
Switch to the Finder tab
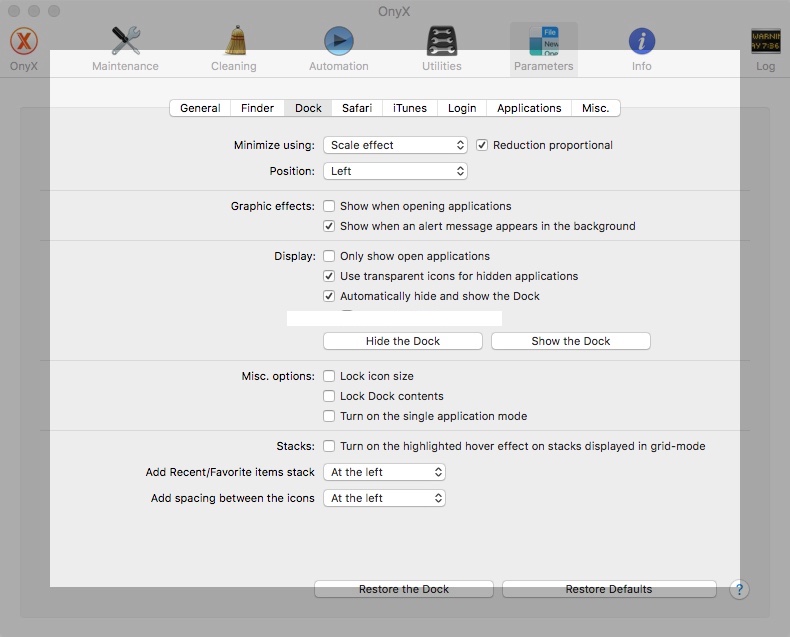click(x=257, y=108)
